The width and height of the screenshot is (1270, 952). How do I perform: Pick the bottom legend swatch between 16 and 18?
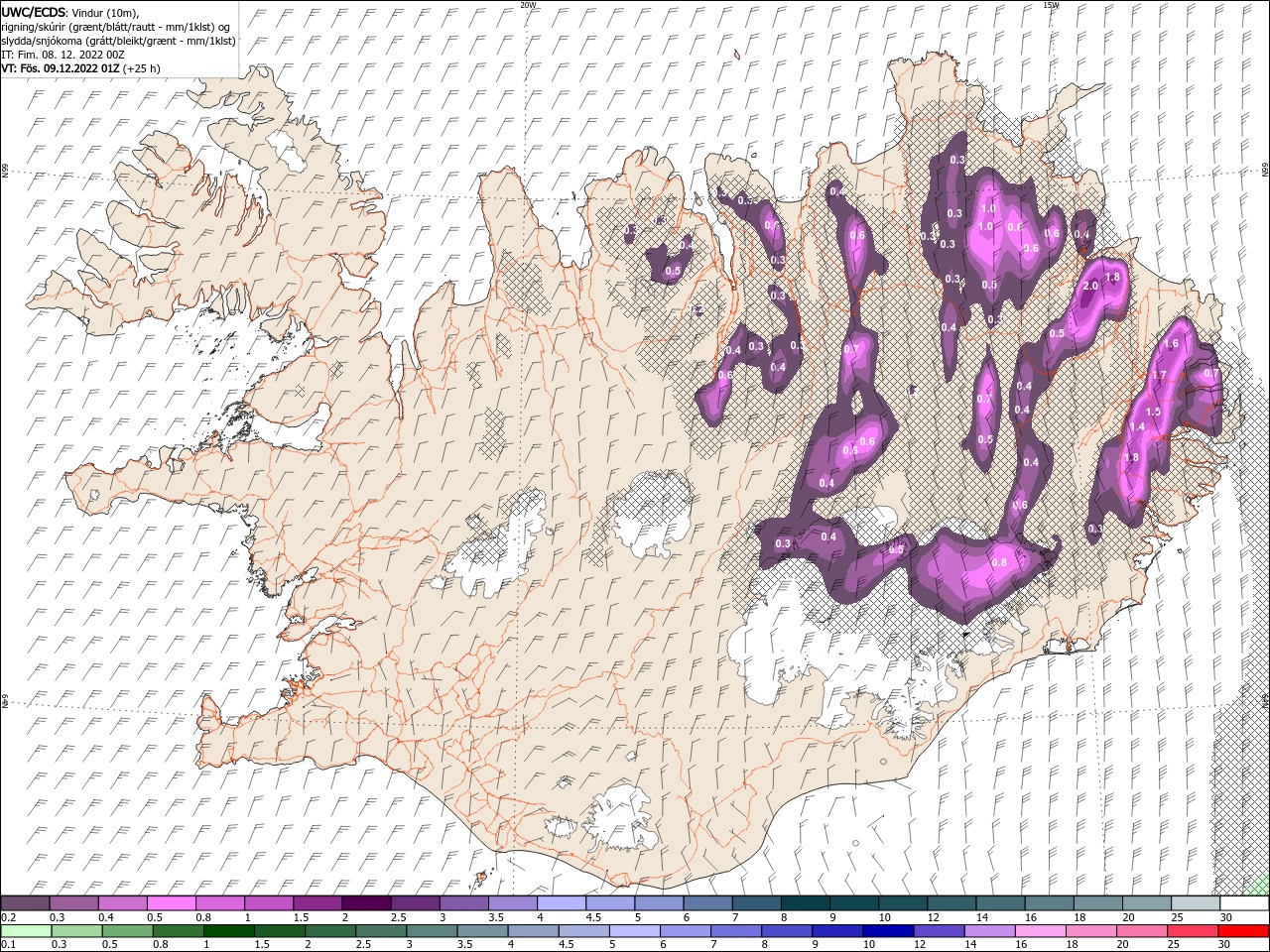click(x=1040, y=931)
